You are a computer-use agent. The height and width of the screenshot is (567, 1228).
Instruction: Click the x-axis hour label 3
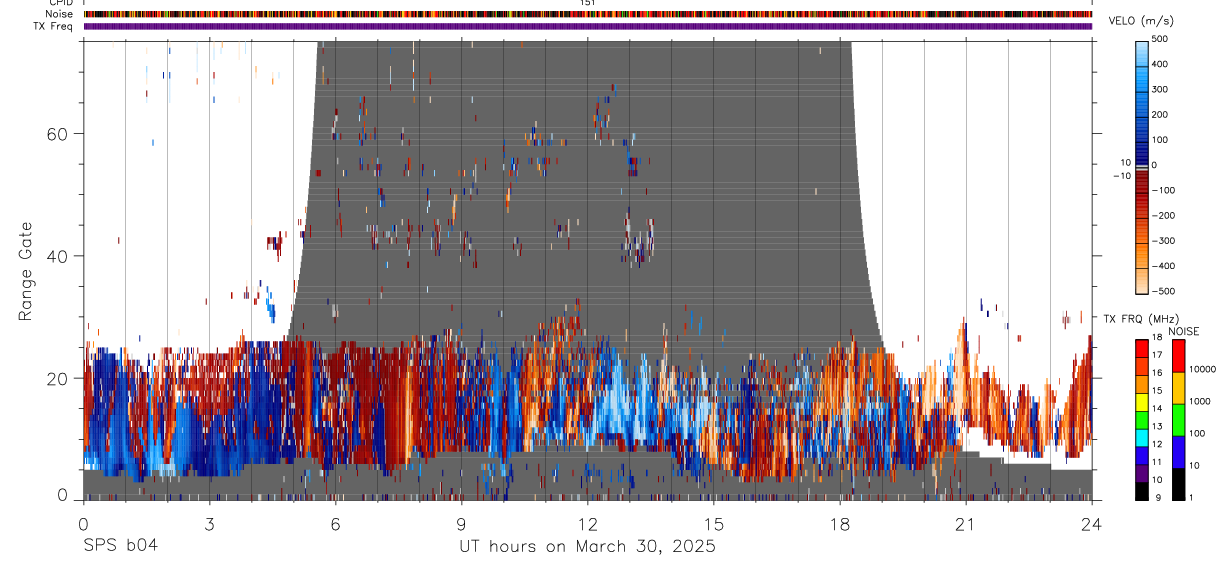(x=209, y=523)
